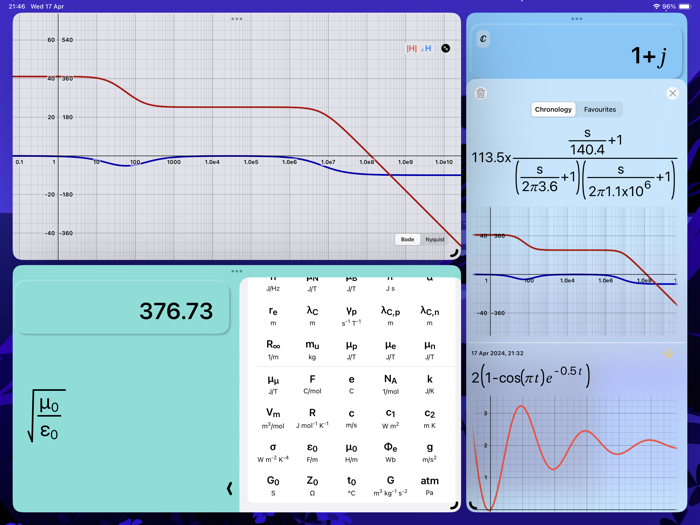Insert first radiation constant c1

point(390,418)
